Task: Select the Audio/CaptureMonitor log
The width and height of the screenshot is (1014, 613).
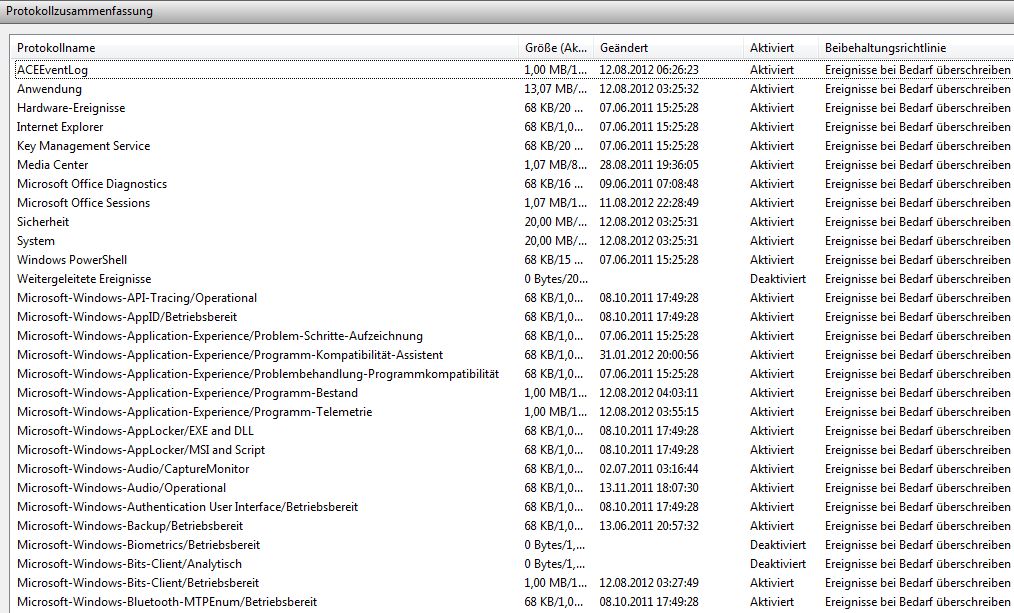Action: (514, 469)
